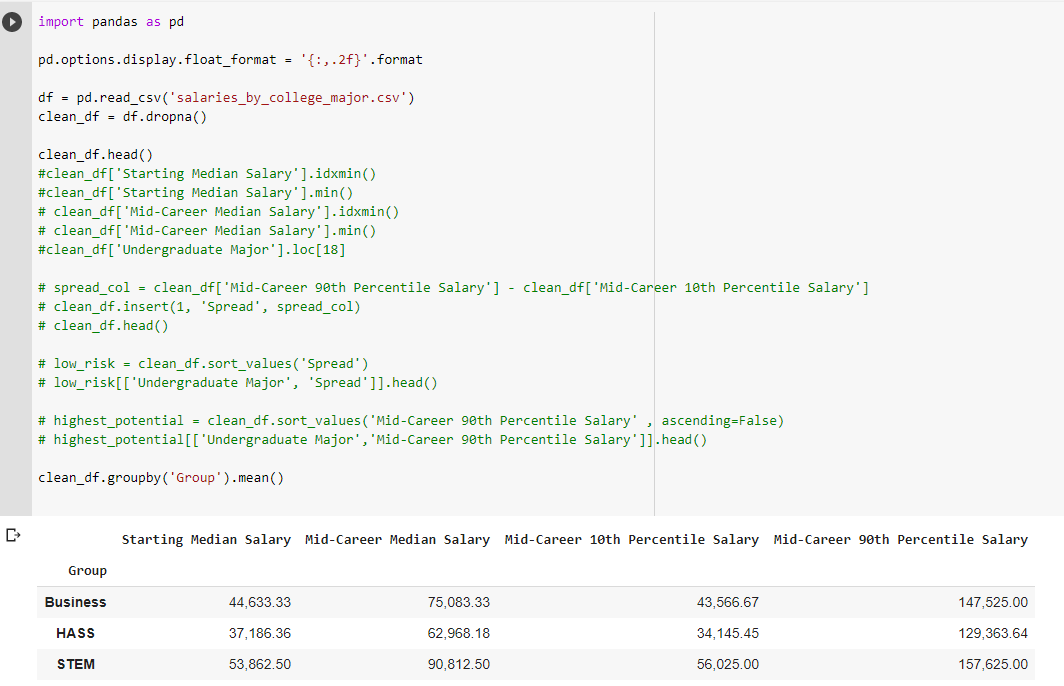The width and height of the screenshot is (1064, 686).
Task: Click STEM 90th percentile value 157,625.00
Action: pyautogui.click(x=993, y=664)
